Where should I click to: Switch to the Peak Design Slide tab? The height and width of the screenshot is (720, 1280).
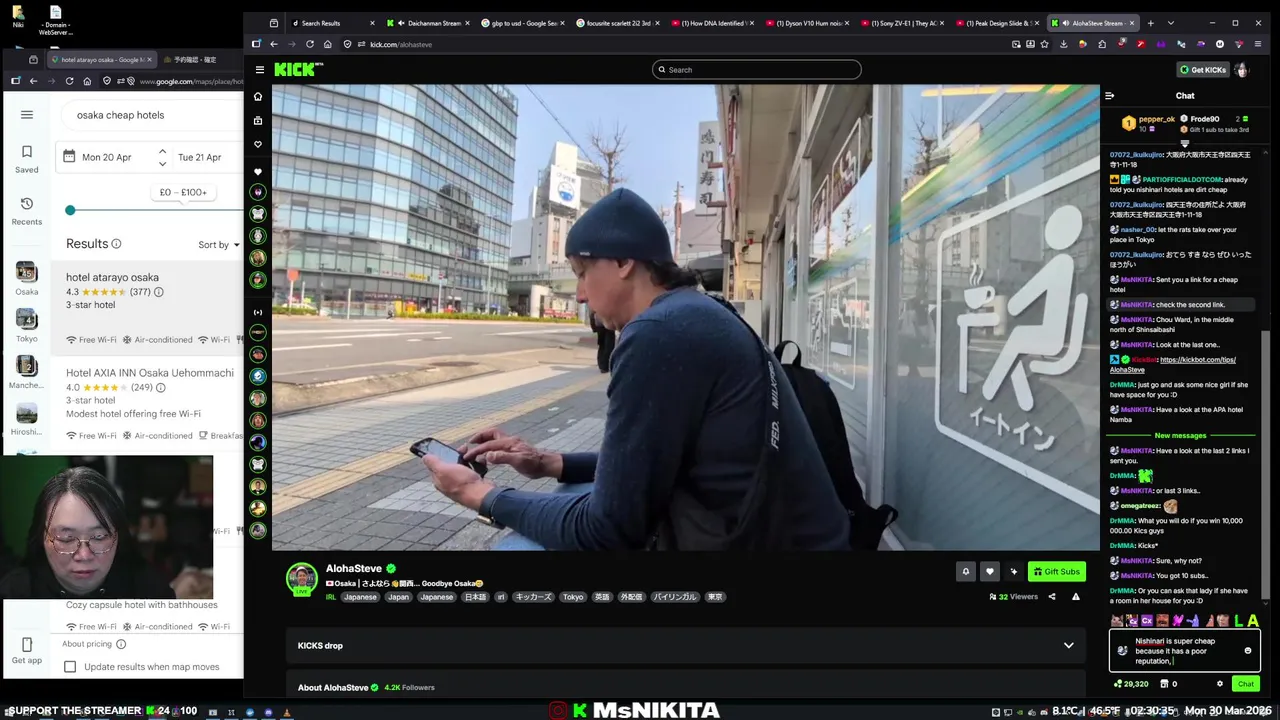tap(998, 23)
